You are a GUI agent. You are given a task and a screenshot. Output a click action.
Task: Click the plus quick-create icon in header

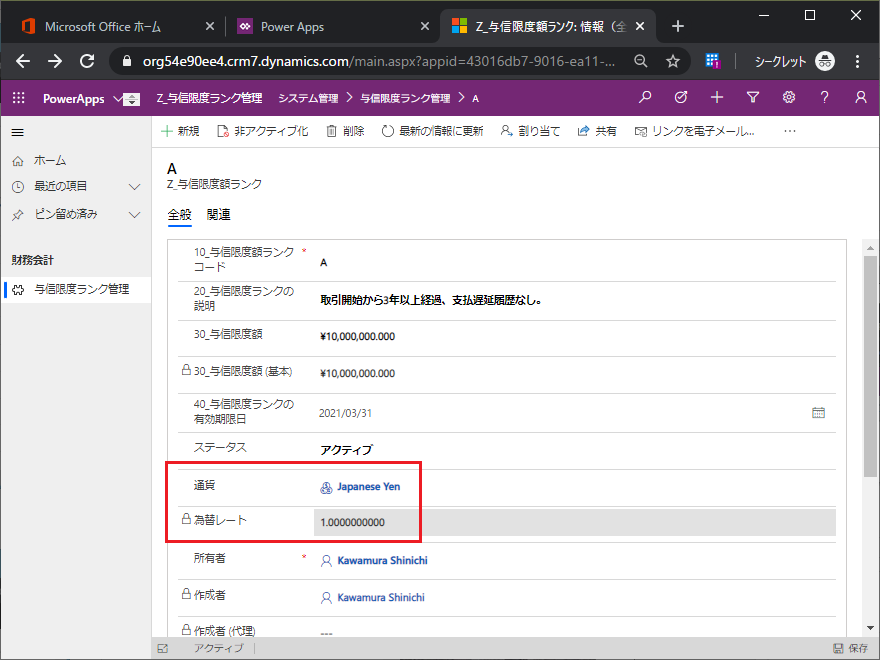717,98
